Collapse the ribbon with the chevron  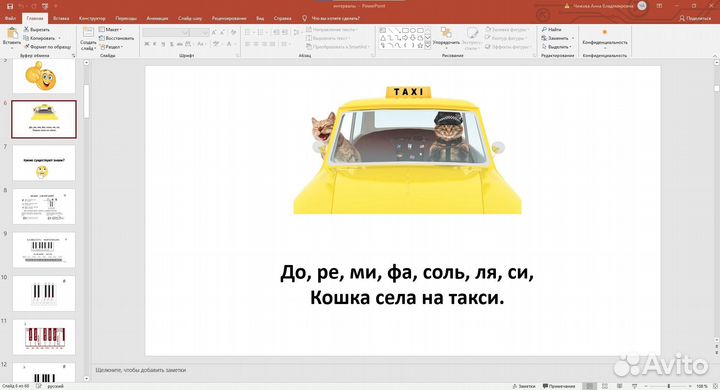[714, 56]
